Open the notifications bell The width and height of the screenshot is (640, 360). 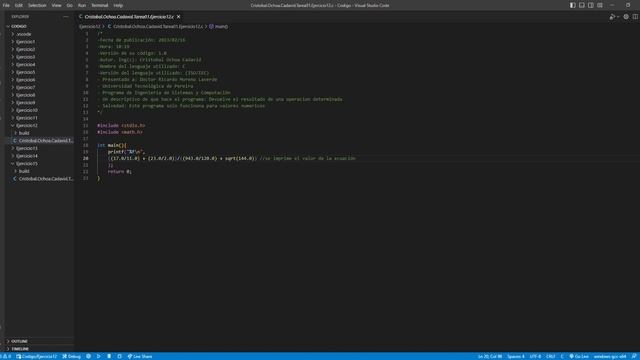tap(634, 356)
